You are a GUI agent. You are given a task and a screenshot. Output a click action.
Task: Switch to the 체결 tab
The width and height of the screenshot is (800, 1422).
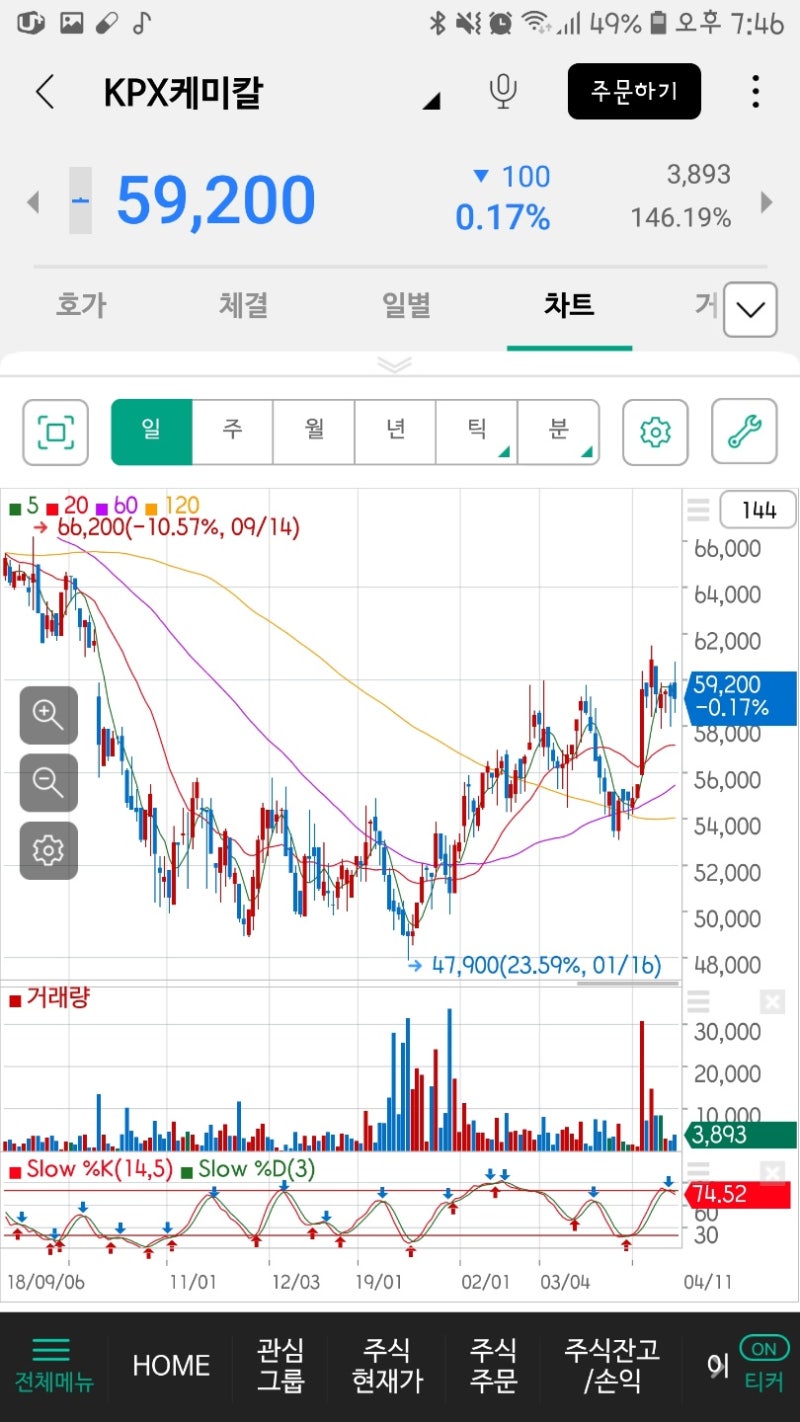(243, 305)
